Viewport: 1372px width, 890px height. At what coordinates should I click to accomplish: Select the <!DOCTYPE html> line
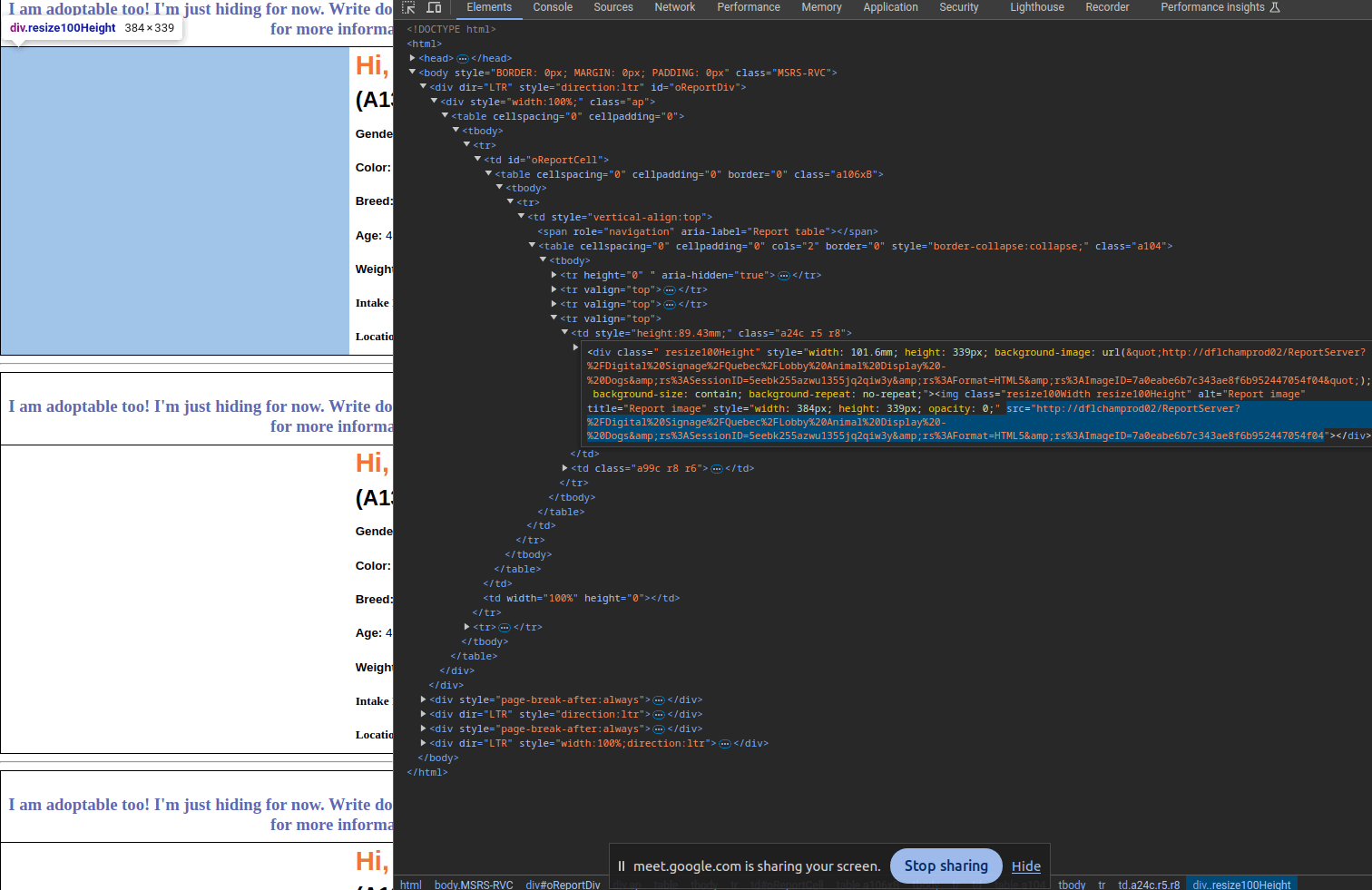[452, 30]
